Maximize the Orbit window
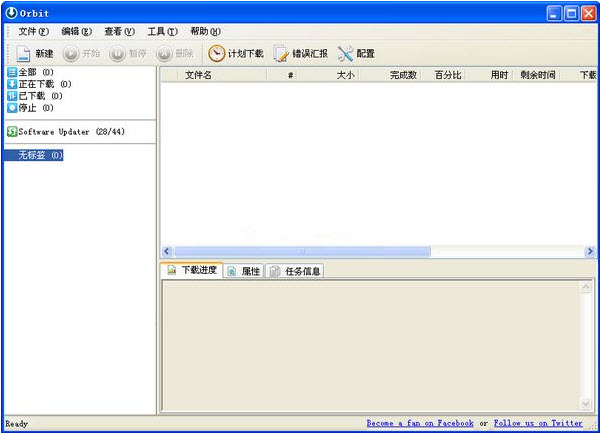600x433 pixels. tap(571, 13)
